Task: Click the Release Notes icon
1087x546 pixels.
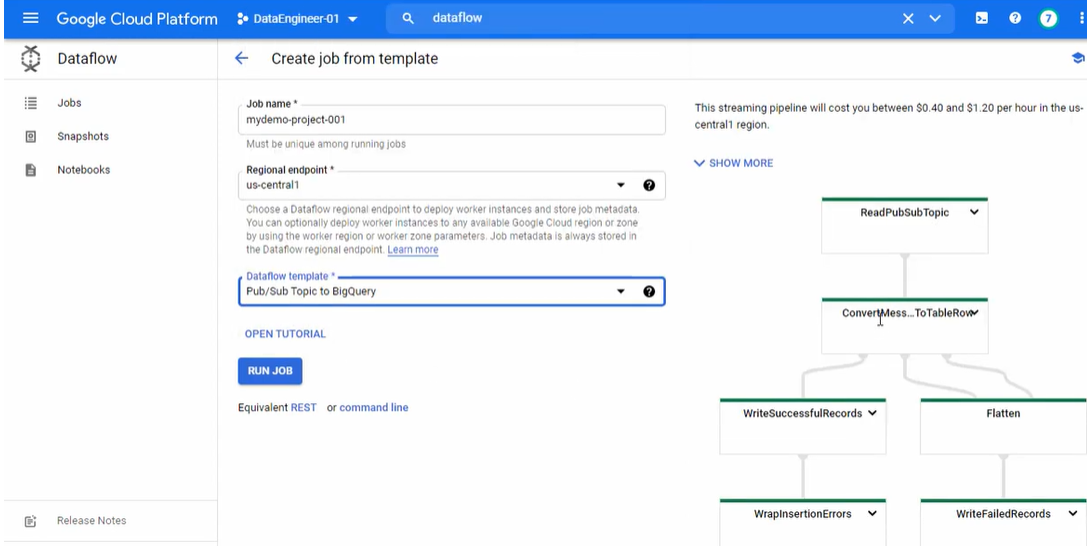Action: pos(31,521)
